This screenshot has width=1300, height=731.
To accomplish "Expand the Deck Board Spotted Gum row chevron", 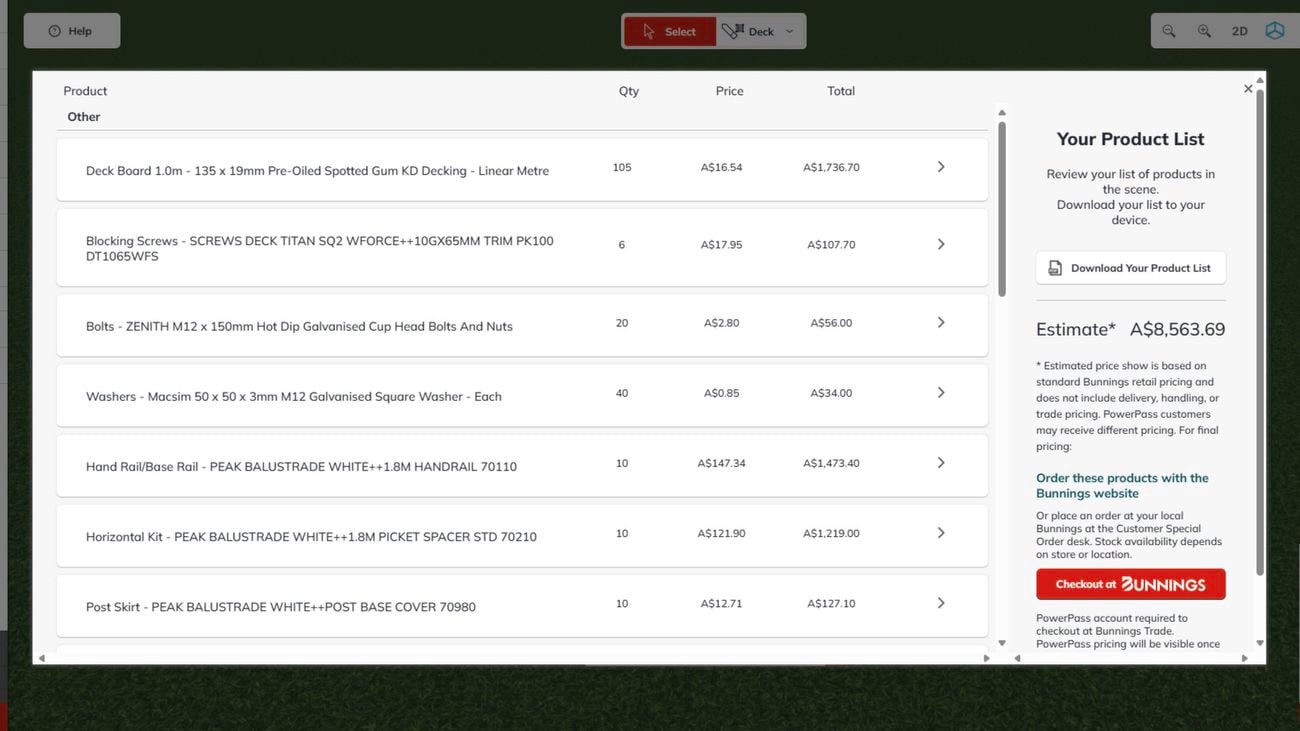I will (x=941, y=167).
